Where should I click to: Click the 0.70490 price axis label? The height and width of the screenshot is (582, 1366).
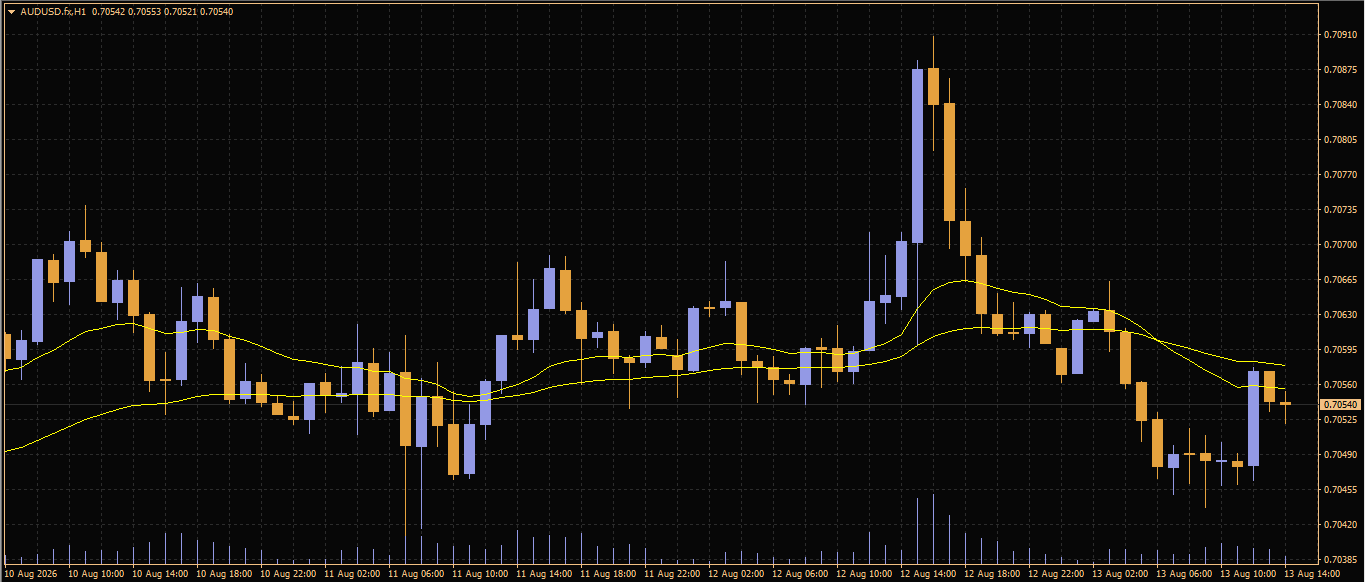click(x=1340, y=455)
